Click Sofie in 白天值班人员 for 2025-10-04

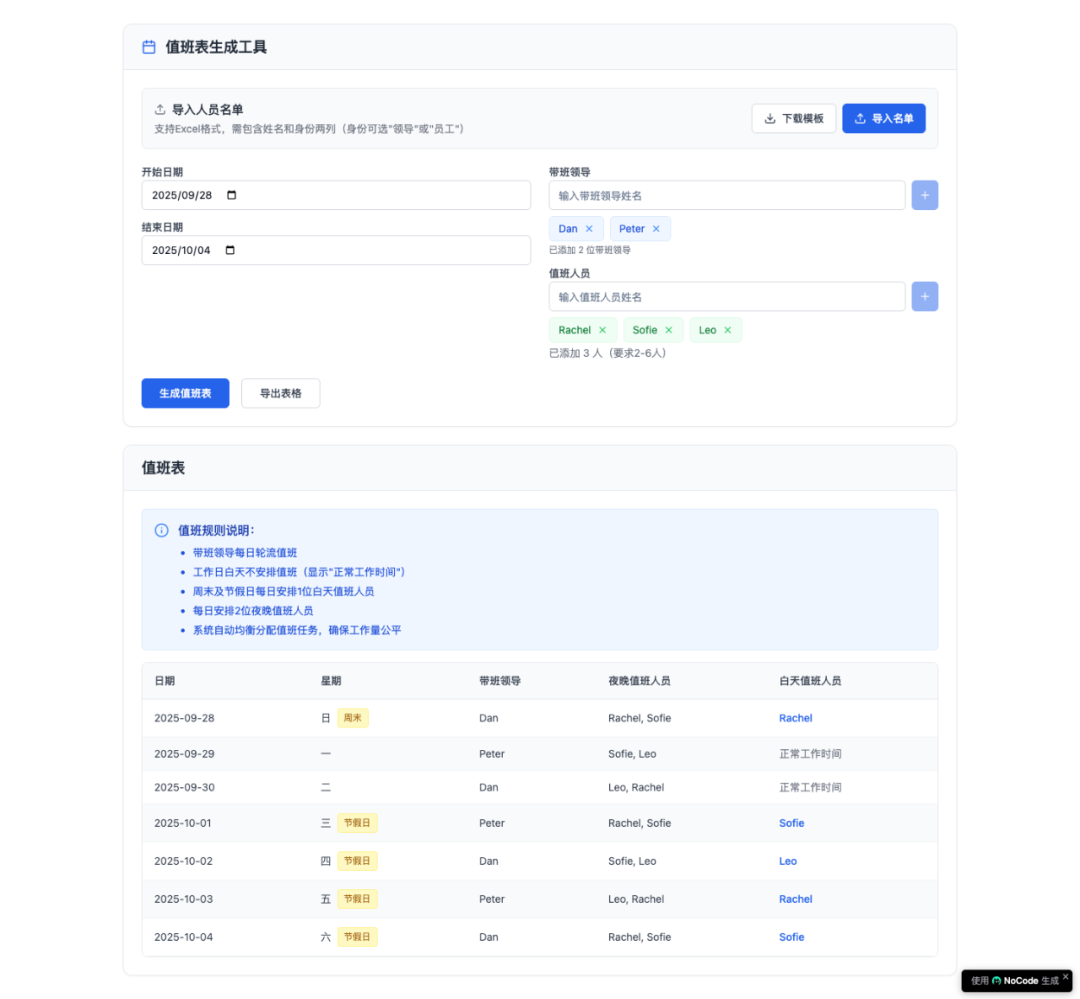(x=791, y=937)
